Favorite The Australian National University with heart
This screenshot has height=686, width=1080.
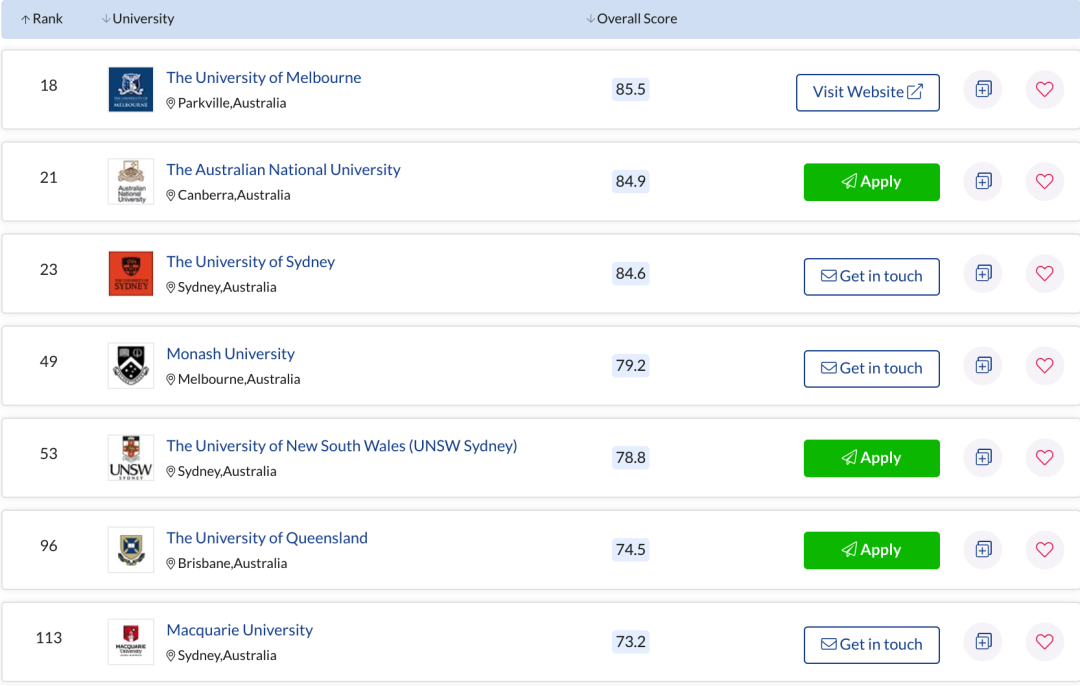(1044, 182)
